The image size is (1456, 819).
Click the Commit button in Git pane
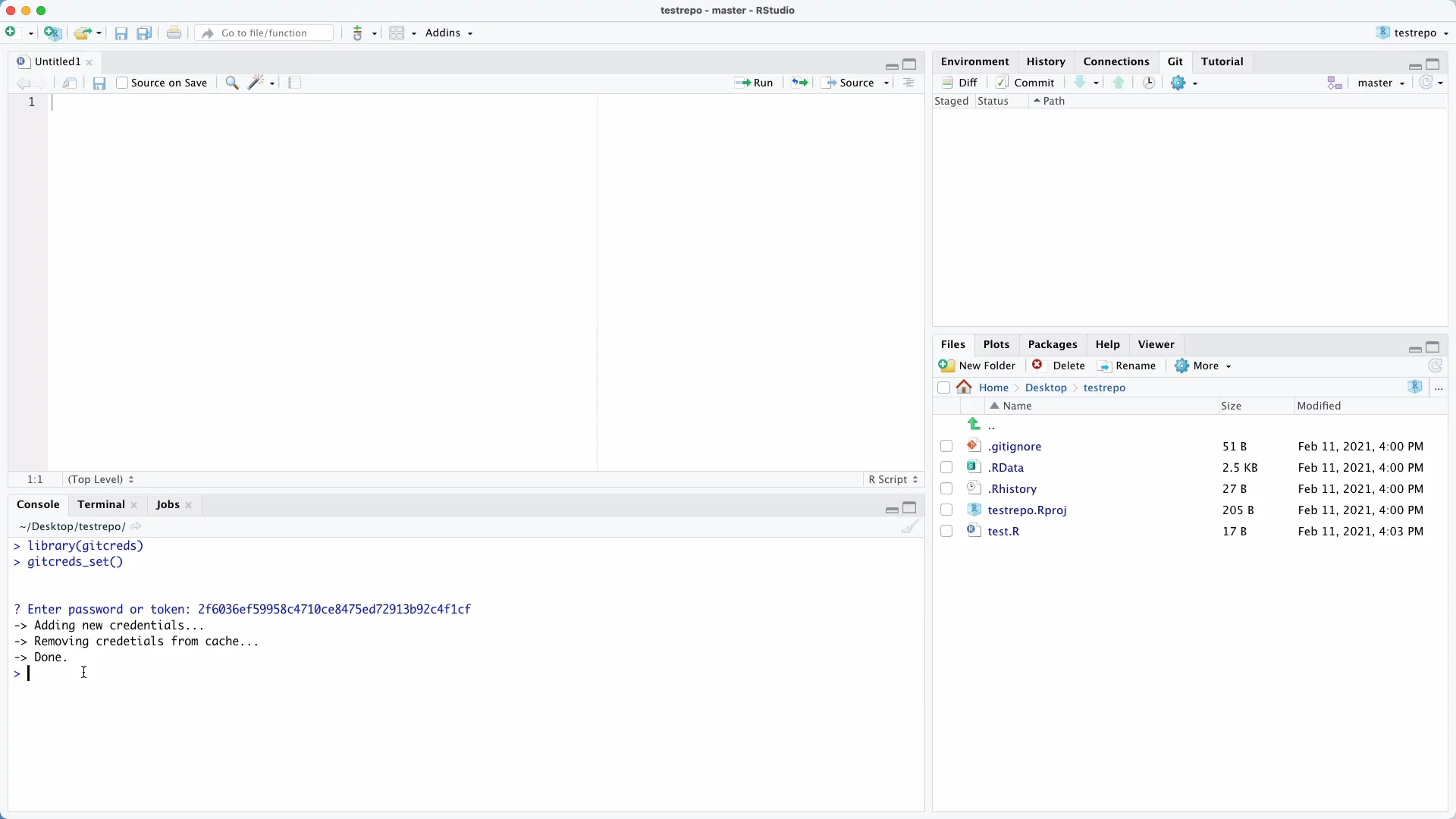click(1025, 83)
